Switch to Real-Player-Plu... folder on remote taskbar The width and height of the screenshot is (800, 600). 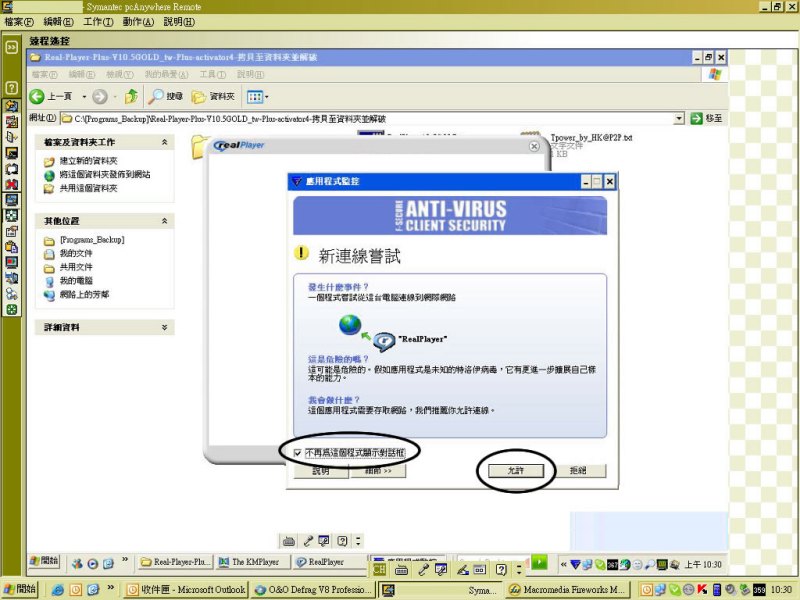[x=175, y=562]
